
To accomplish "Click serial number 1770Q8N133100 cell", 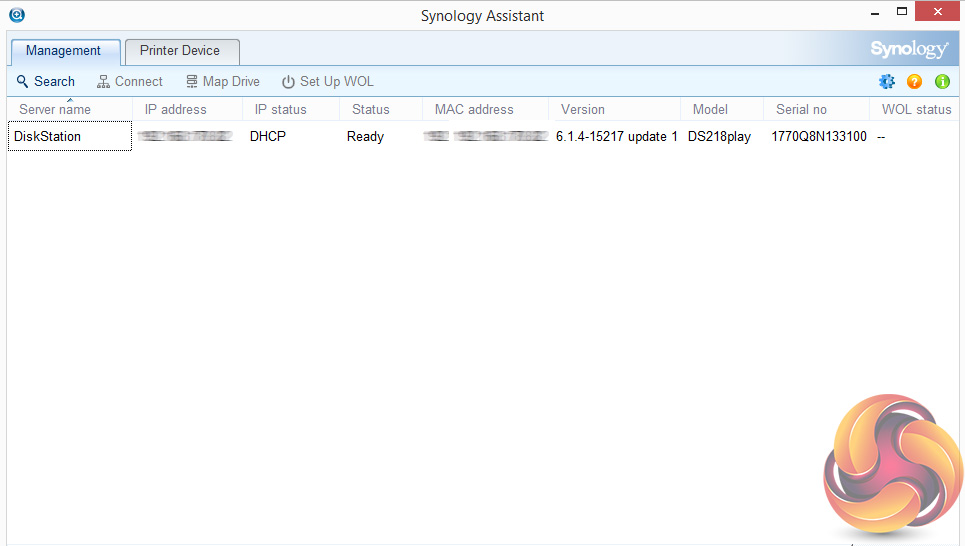I will pyautogui.click(x=819, y=136).
